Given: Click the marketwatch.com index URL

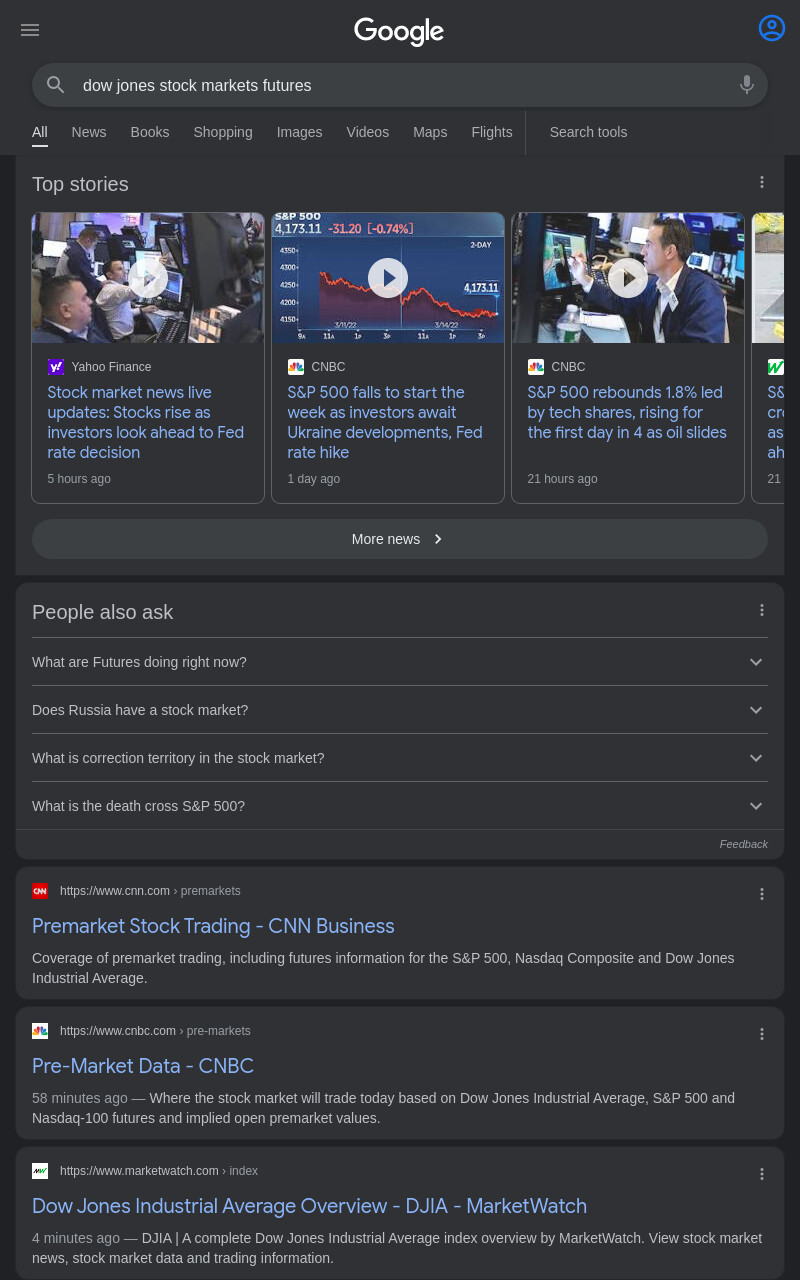Looking at the screenshot, I should click(x=159, y=1171).
